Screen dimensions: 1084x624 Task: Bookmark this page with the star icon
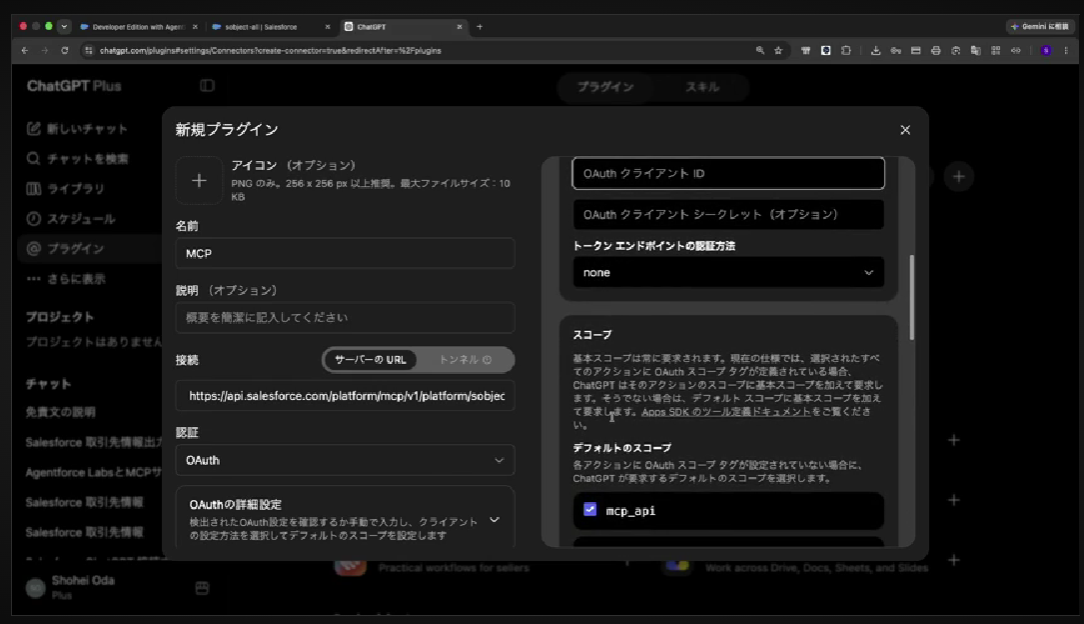pos(778,50)
